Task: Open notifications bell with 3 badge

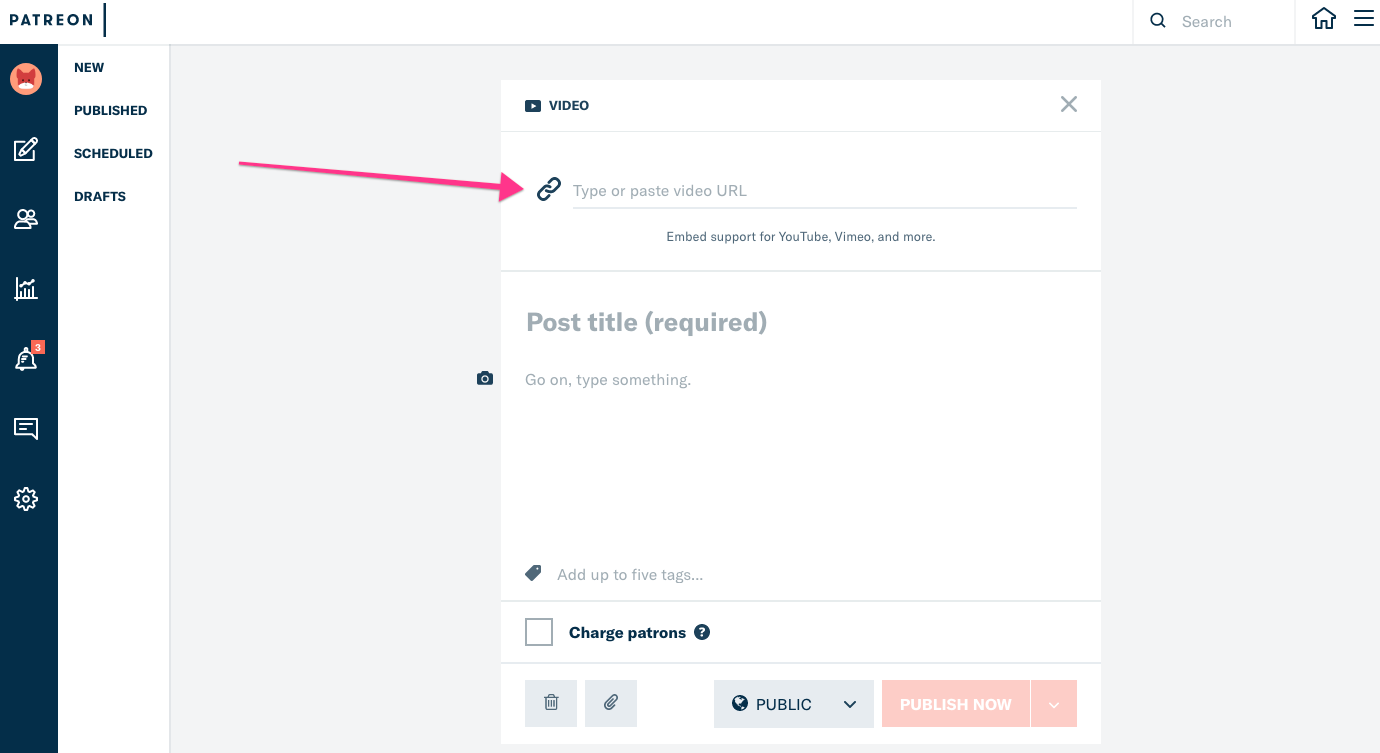Action: tap(26, 360)
